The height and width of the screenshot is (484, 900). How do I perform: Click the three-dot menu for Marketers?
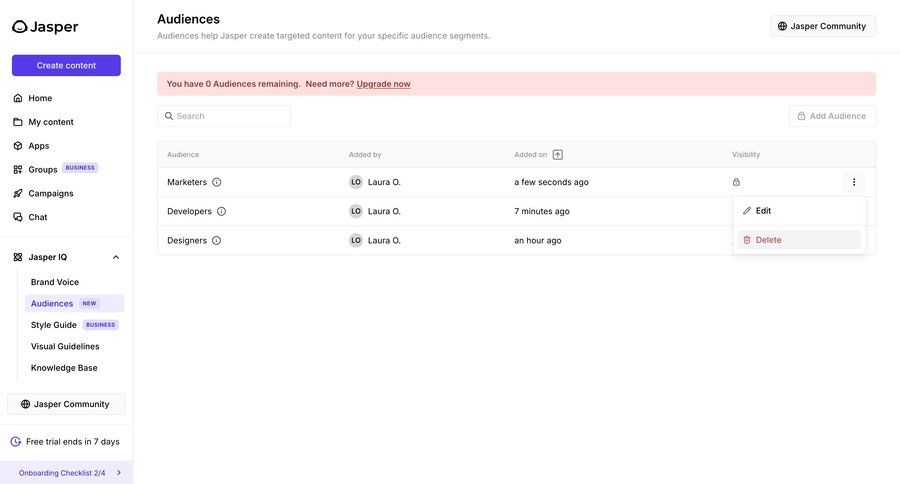coord(854,182)
